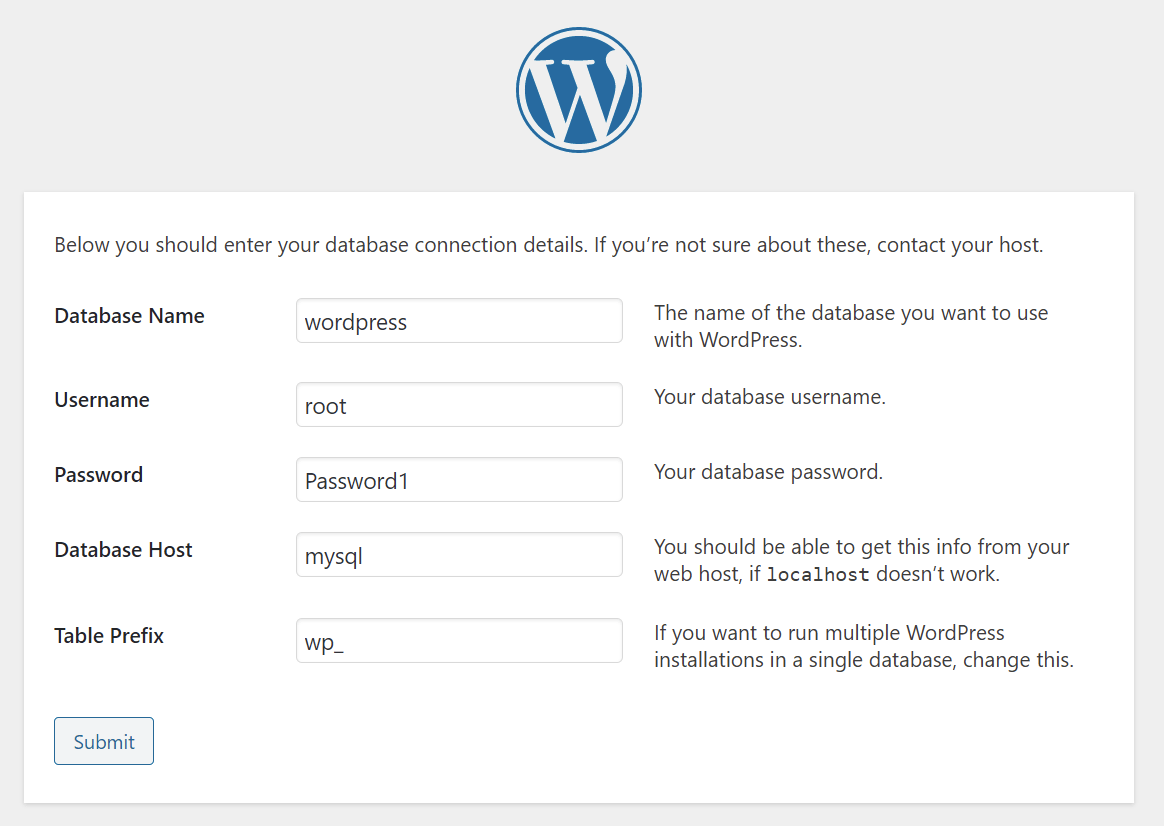The image size is (1164, 826).
Task: Edit the Database Host field
Action: point(459,554)
